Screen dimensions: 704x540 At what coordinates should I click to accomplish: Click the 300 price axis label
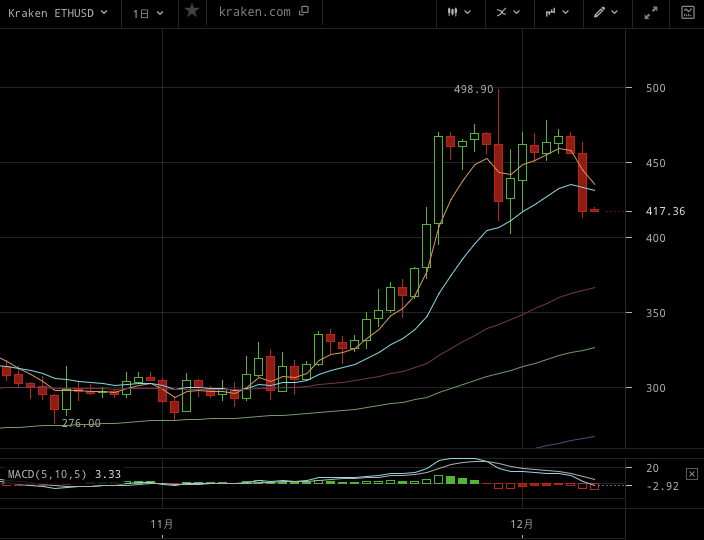[656, 388]
